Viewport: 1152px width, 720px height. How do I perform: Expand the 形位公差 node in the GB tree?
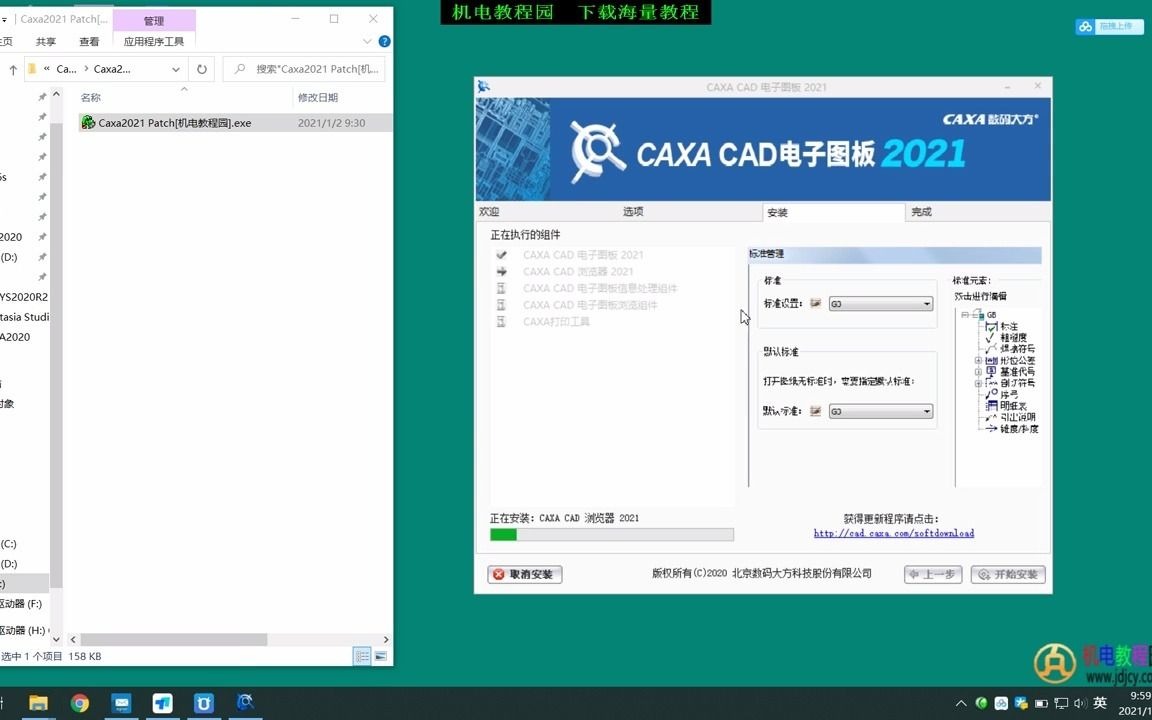[978, 360]
